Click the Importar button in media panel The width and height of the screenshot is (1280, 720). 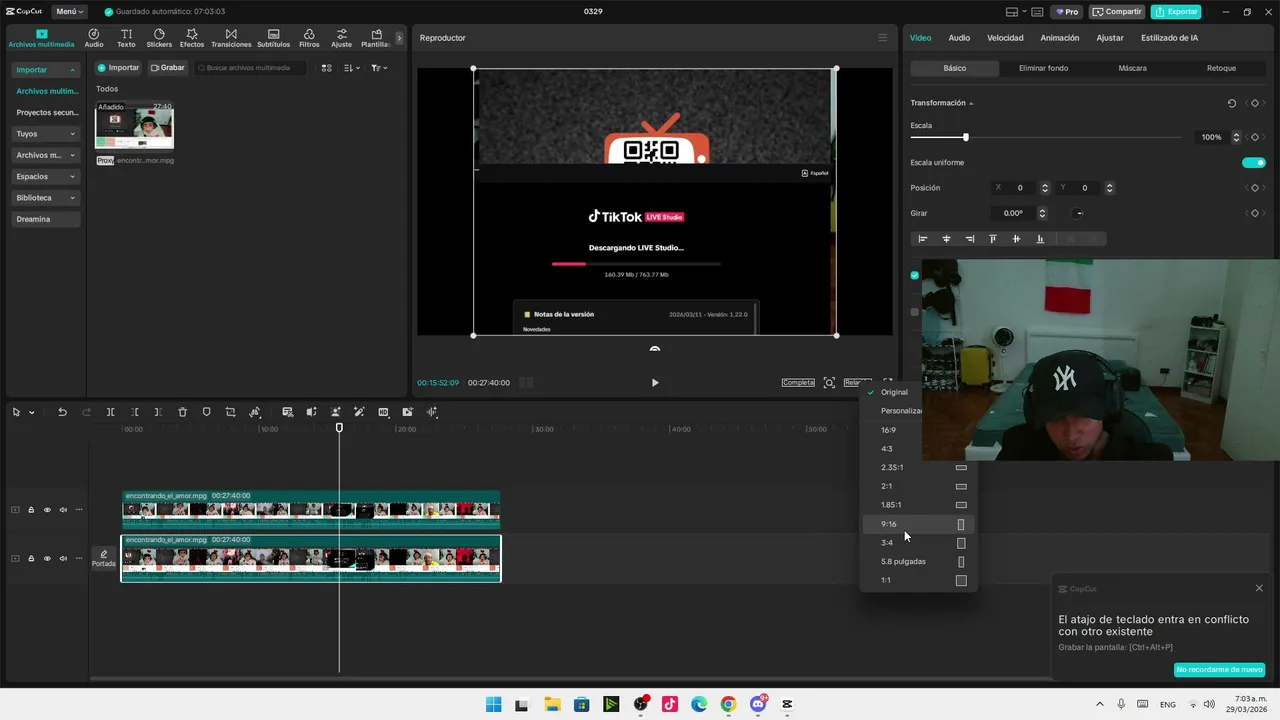click(119, 68)
